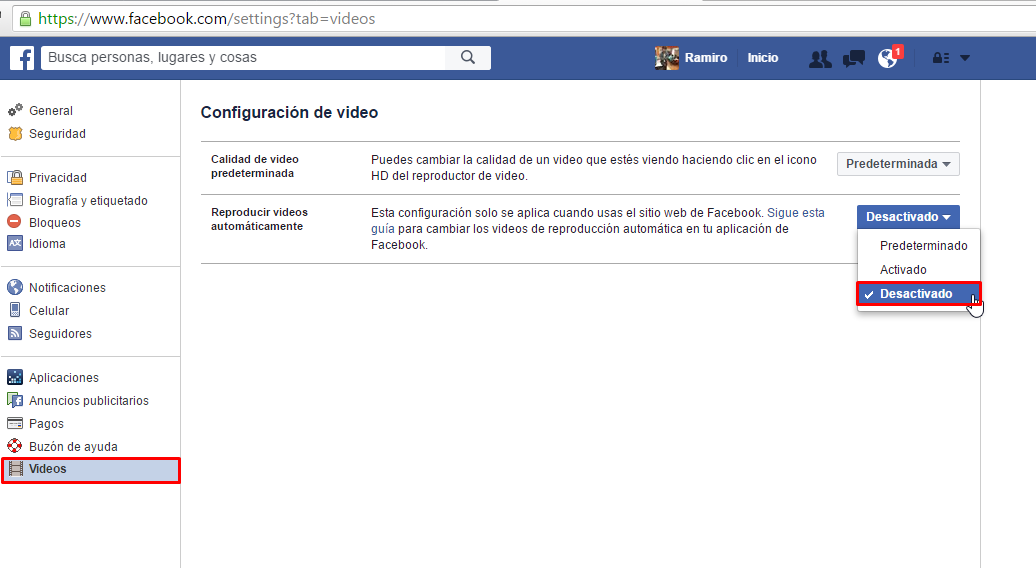Click Ramiro's profile picture thumbnail

(x=667, y=58)
